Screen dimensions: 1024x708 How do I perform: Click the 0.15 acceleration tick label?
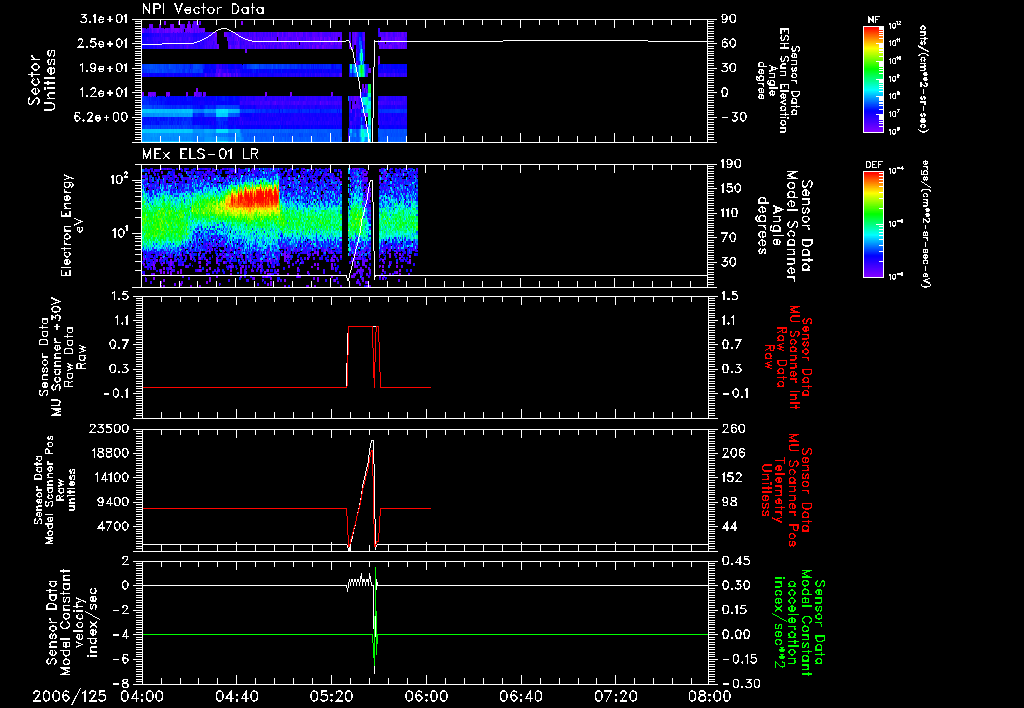pyautogui.click(x=735, y=610)
